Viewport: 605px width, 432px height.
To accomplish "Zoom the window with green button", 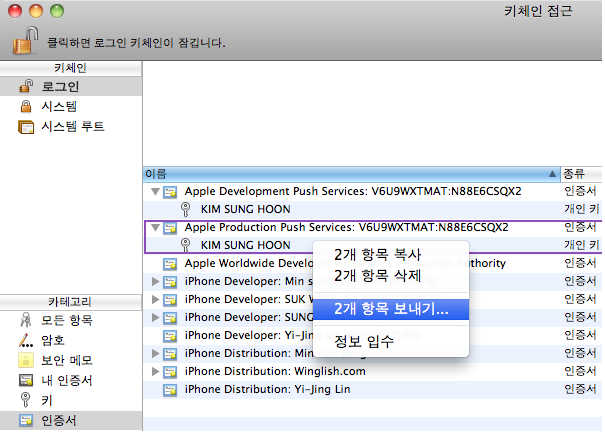I will (x=57, y=11).
